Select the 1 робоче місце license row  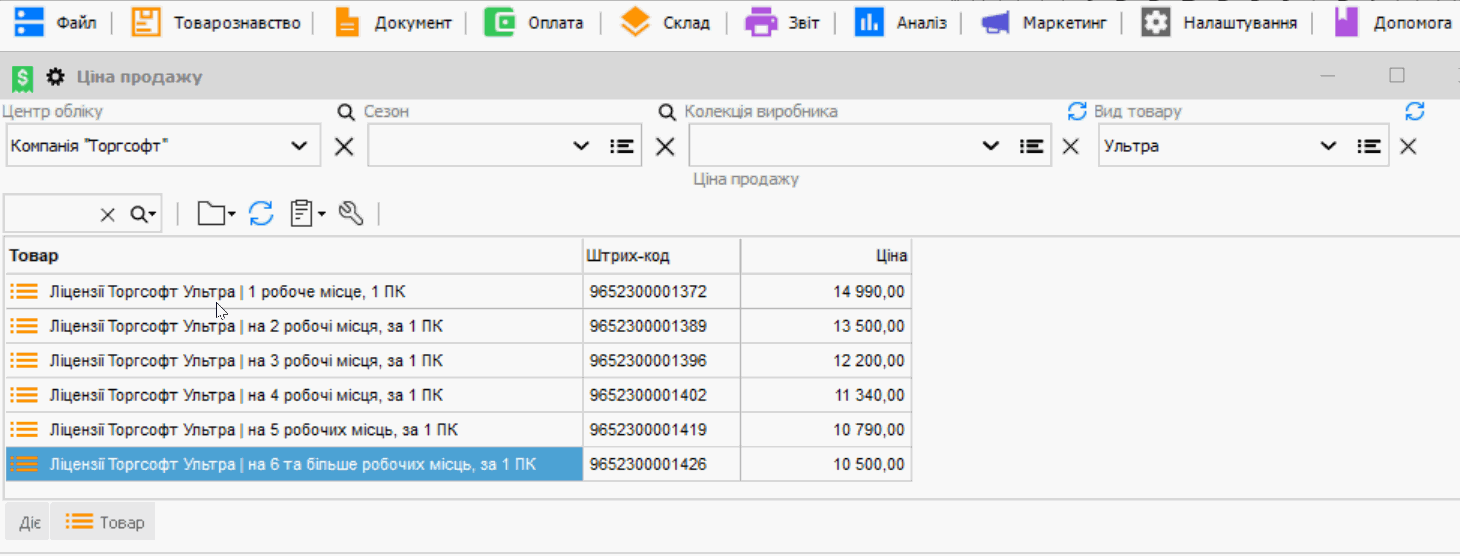point(228,292)
